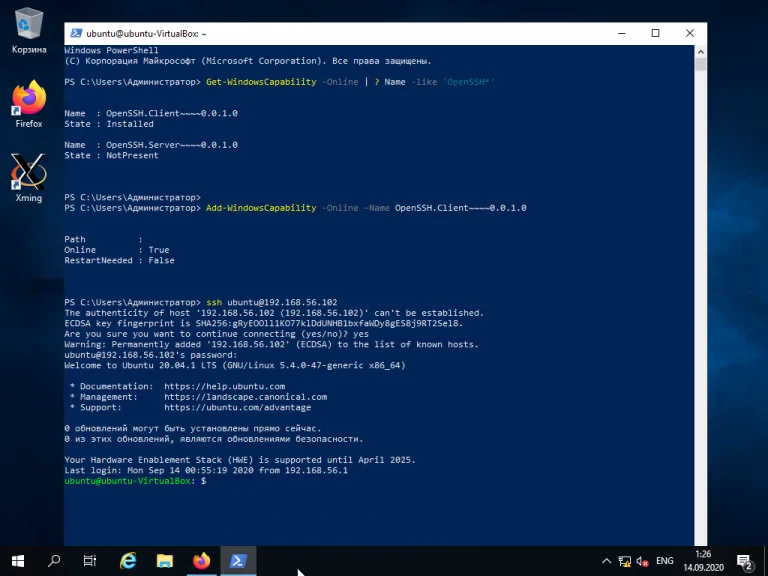The image size is (768, 576).
Task: Open the Action Center notifications icon
Action: point(744,561)
